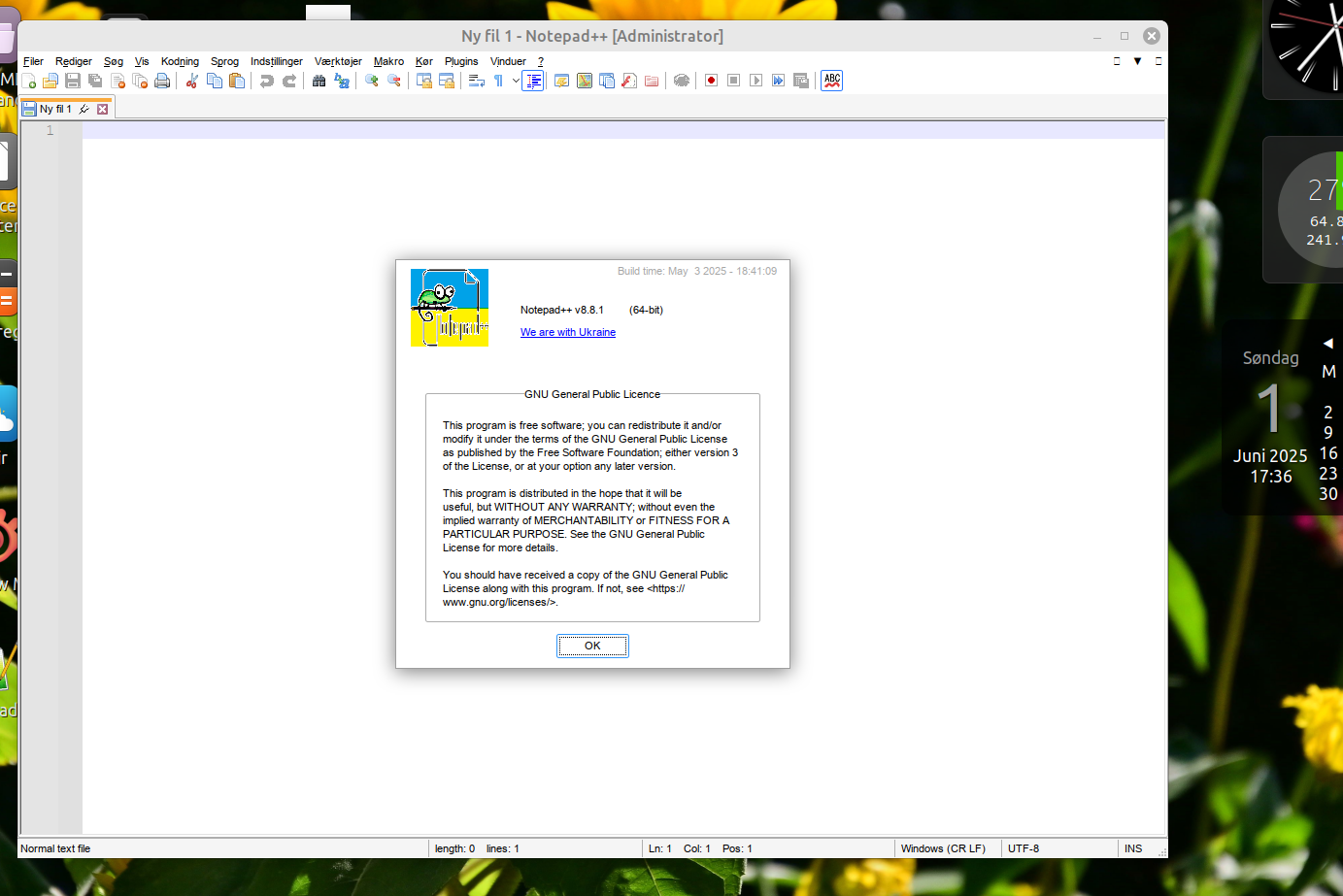Click the Playback macro icon

click(756, 81)
